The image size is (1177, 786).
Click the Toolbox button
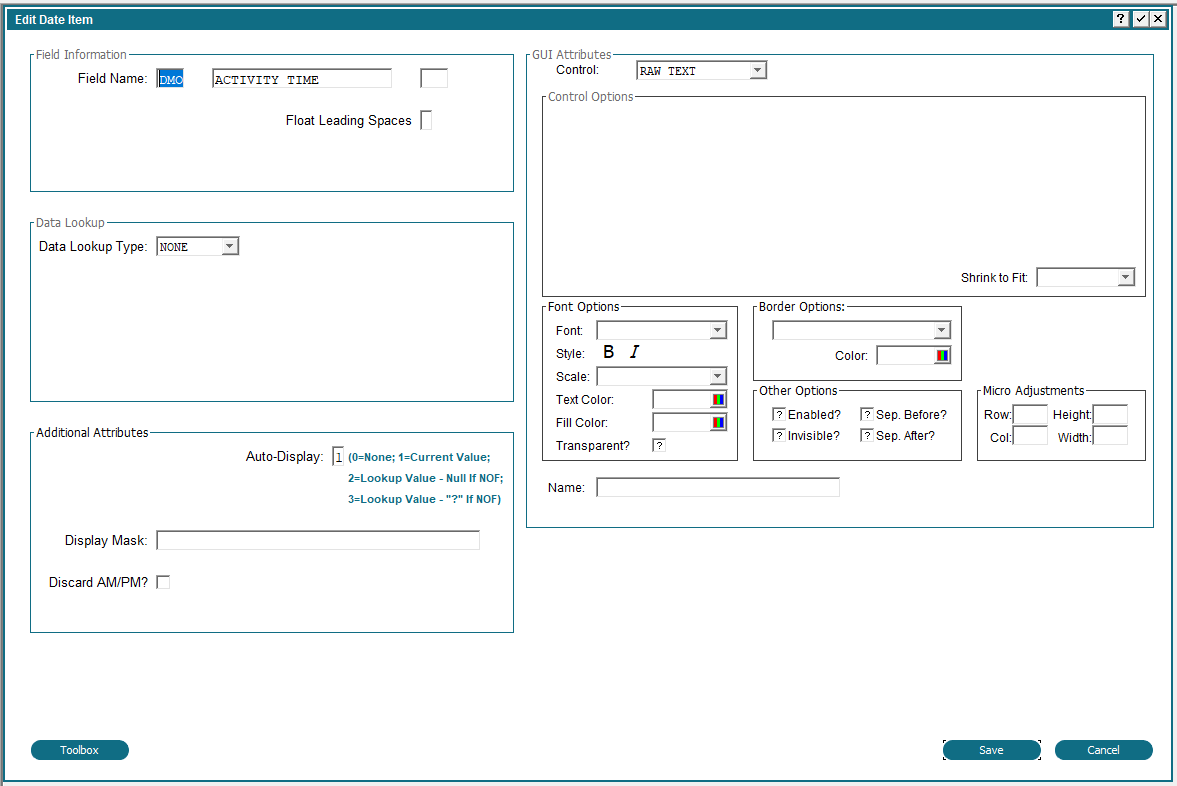pyautogui.click(x=80, y=750)
